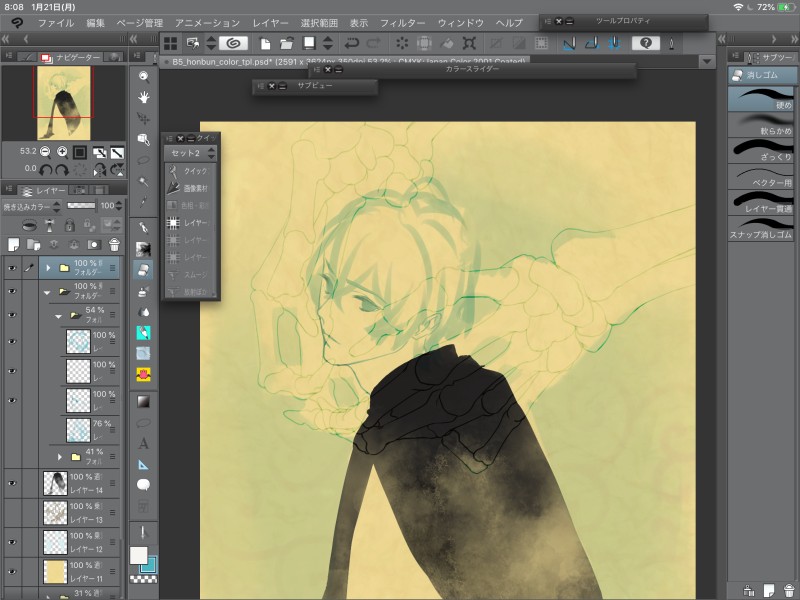Toggle visibility of レイヤー 11
This screenshot has height=600, width=800.
click(x=12, y=573)
